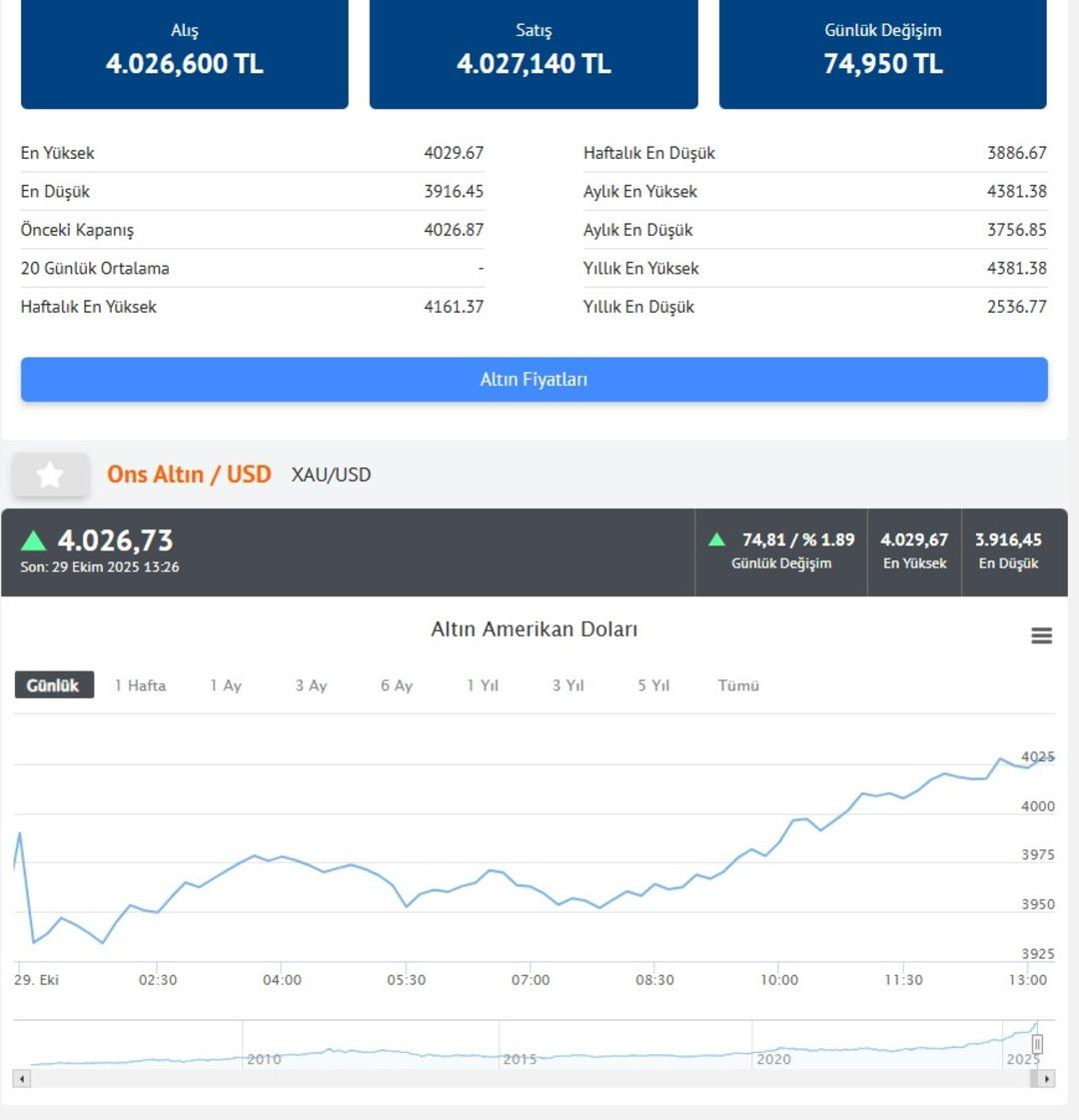This screenshot has height=1120, width=1079.
Task: Click the green arrow in Günlük Değişim panel
Action: [x=717, y=537]
